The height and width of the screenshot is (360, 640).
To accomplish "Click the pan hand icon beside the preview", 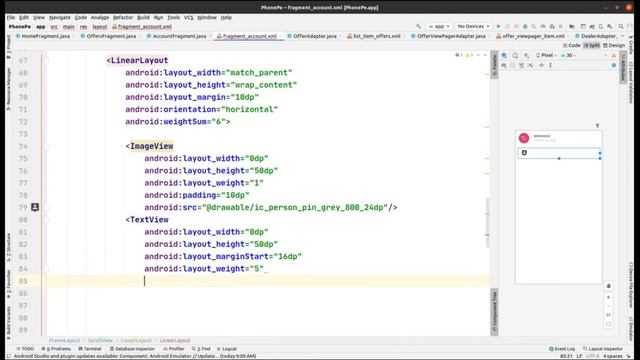I will [608, 286].
